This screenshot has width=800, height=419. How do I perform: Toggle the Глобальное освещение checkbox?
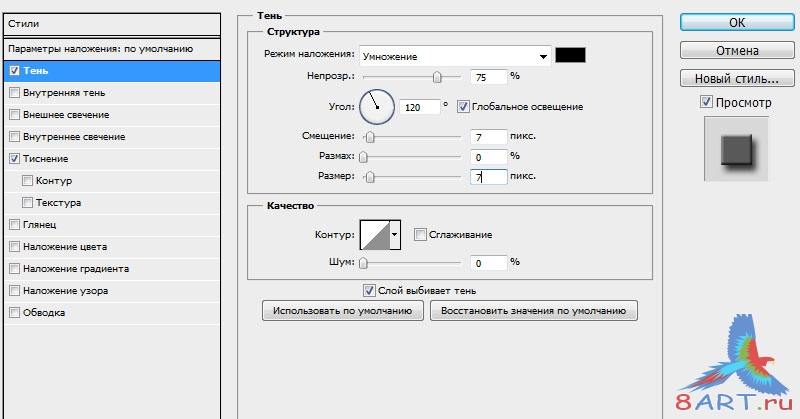[463, 107]
